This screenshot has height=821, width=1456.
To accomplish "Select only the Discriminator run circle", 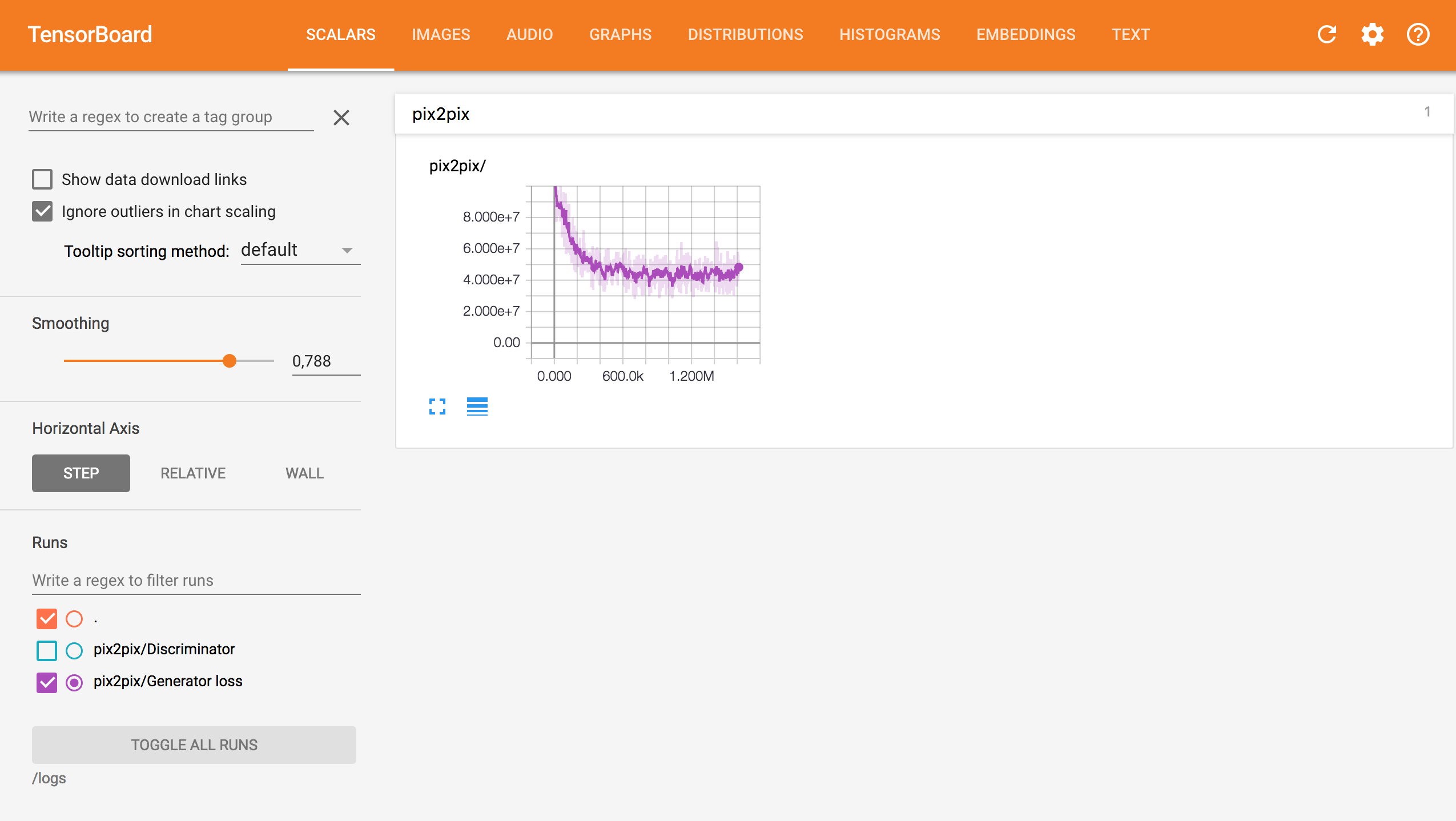I will (74, 650).
